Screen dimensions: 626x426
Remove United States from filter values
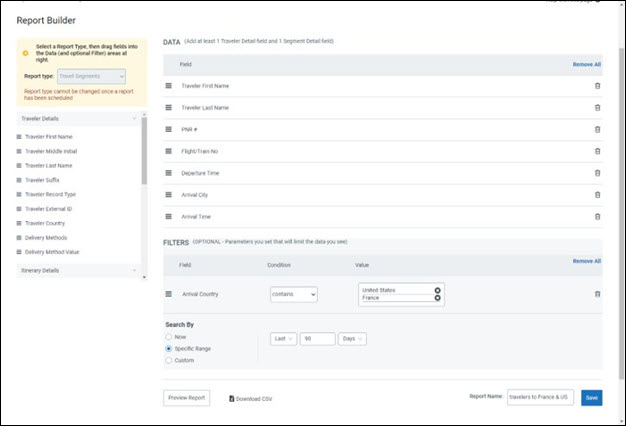click(437, 290)
